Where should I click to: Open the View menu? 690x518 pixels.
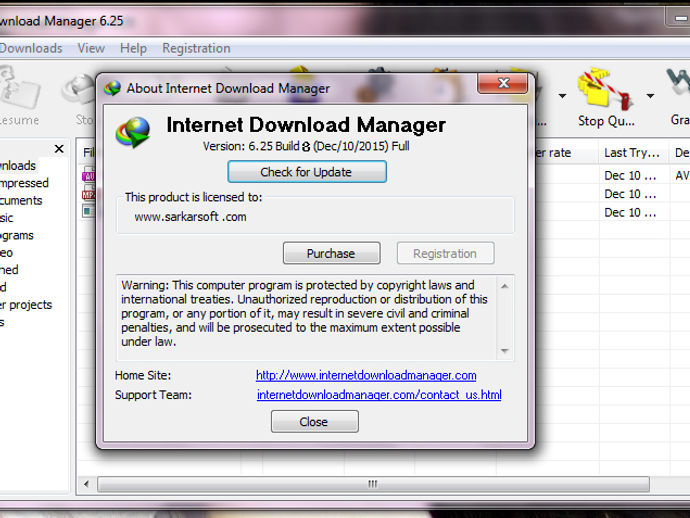(x=91, y=48)
